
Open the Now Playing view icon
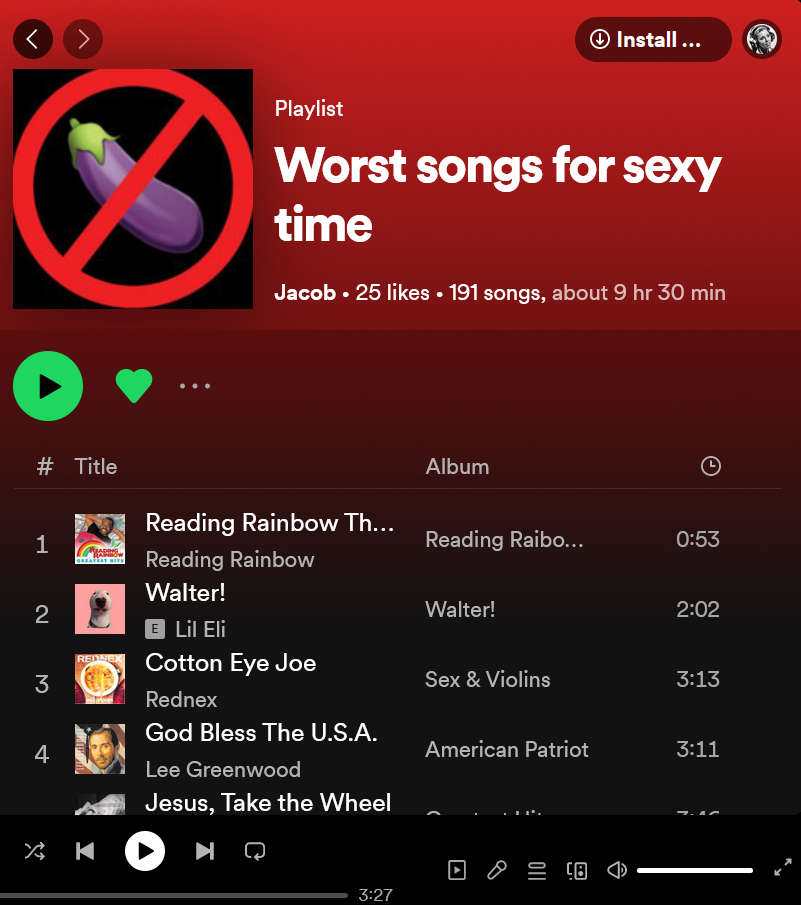pyautogui.click(x=457, y=870)
